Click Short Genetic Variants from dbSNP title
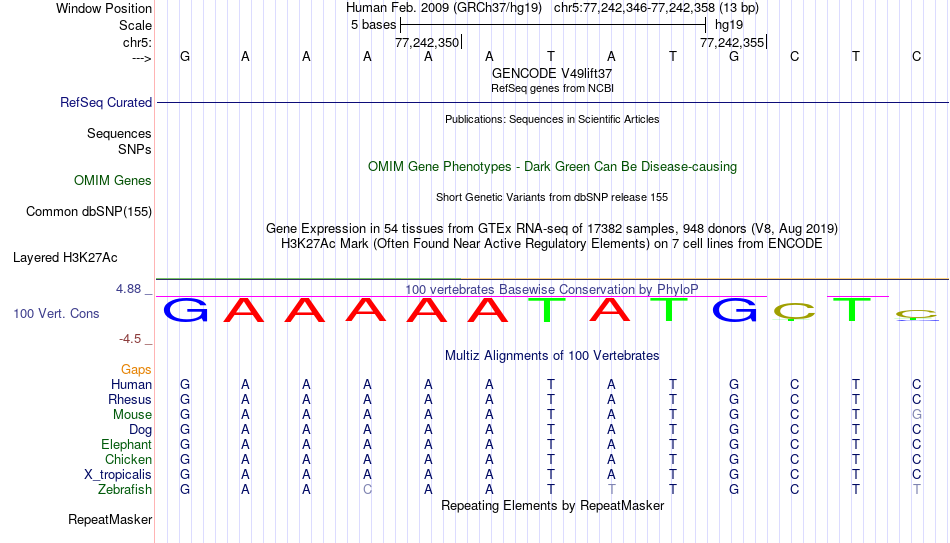Image resolution: width=950 pixels, height=543 pixels. (x=552, y=198)
